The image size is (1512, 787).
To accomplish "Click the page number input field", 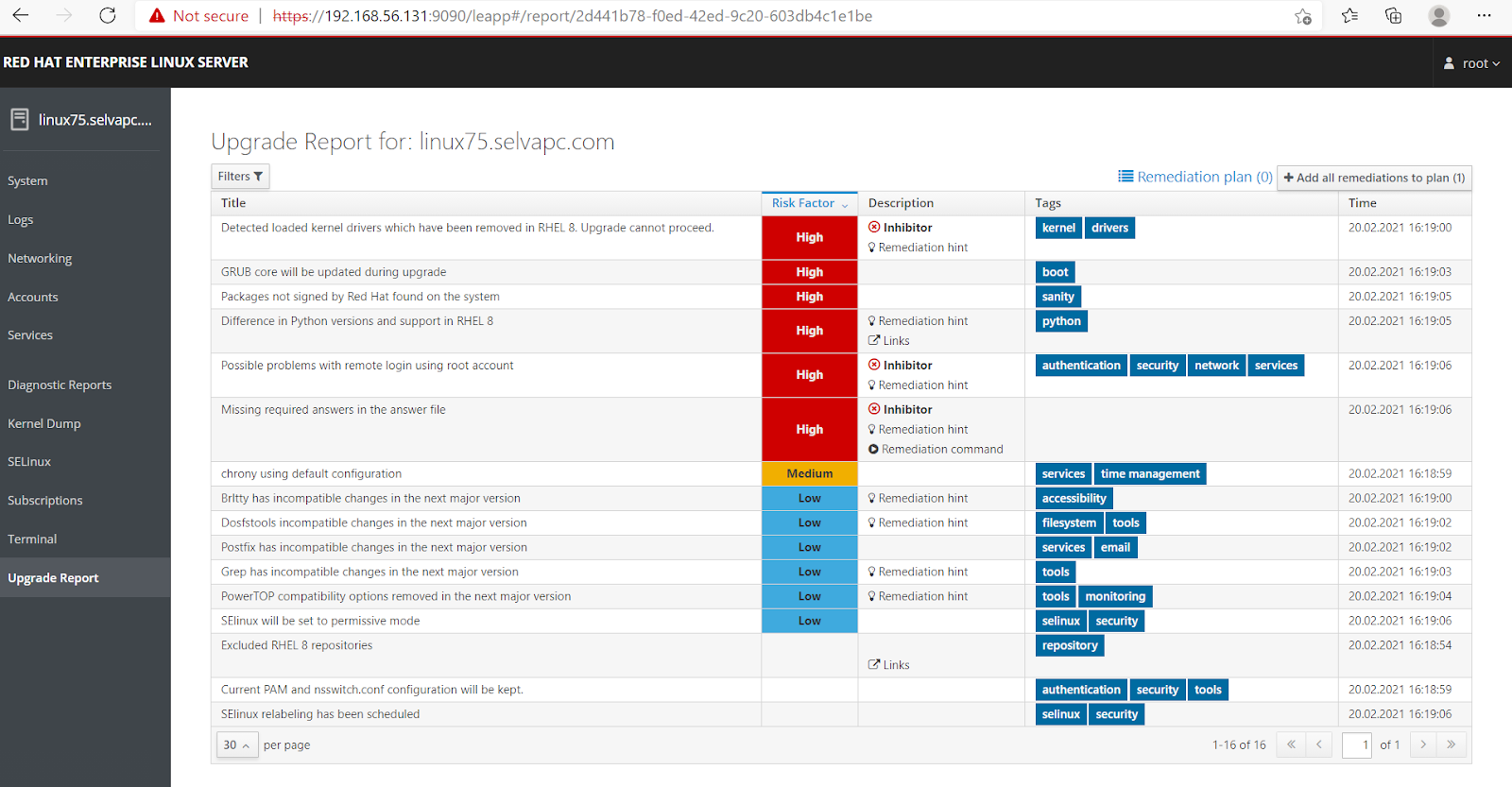I will [1357, 745].
